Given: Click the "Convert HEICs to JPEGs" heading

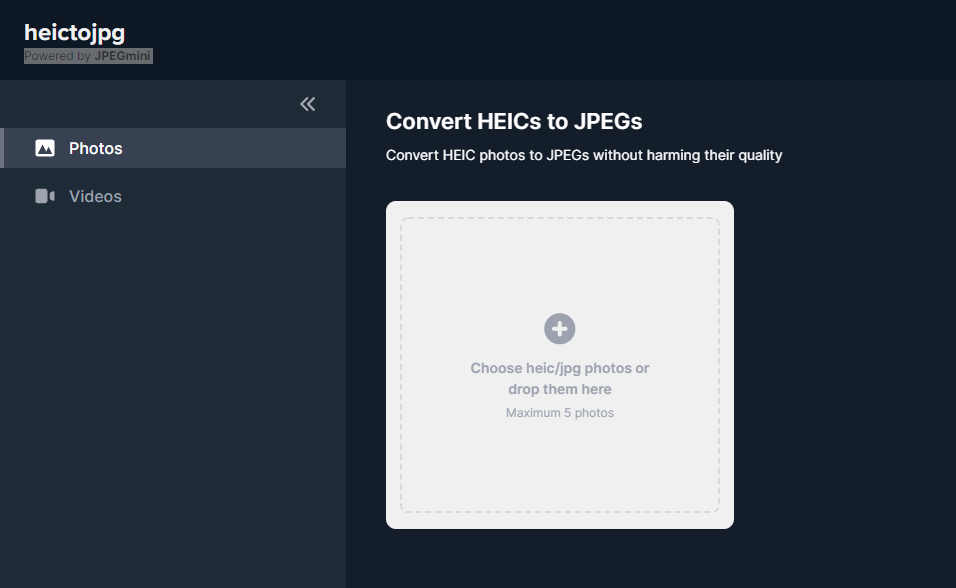Looking at the screenshot, I should coord(514,122).
